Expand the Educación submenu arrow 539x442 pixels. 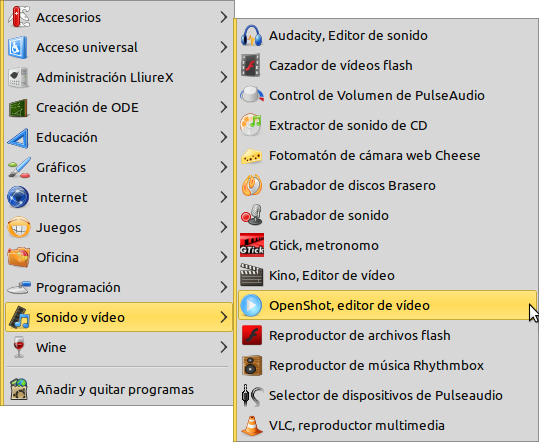coord(224,137)
